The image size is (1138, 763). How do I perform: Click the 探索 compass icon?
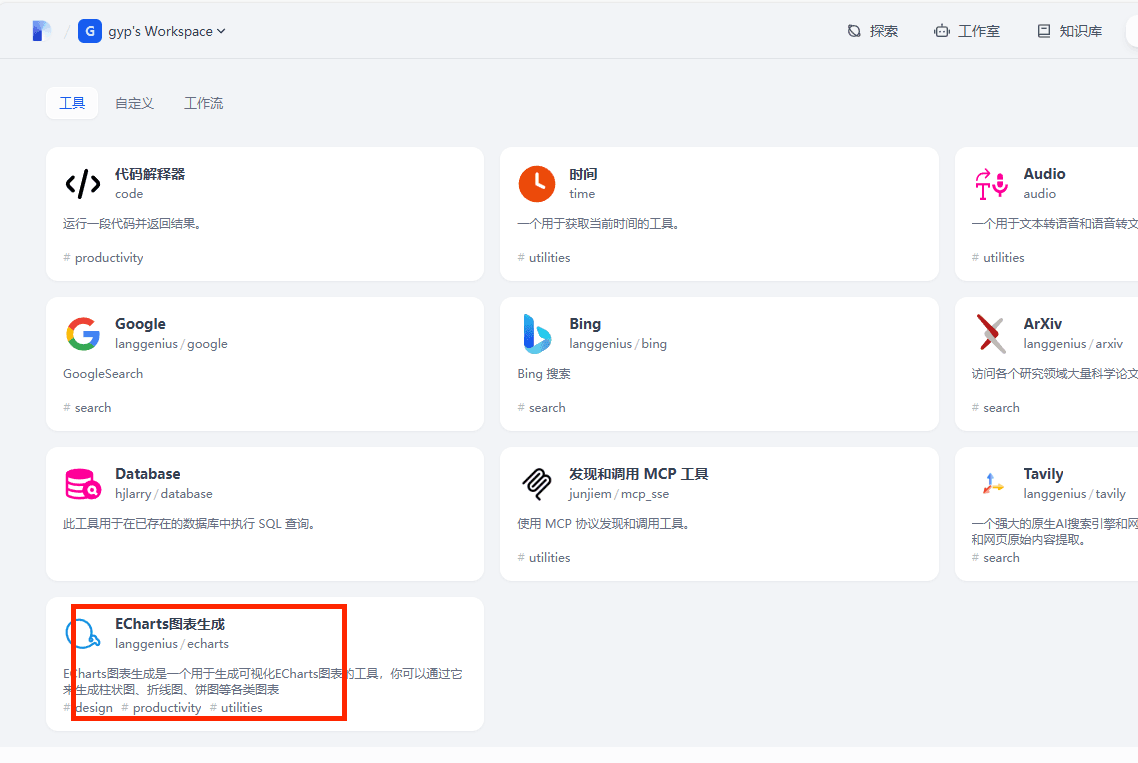854,31
